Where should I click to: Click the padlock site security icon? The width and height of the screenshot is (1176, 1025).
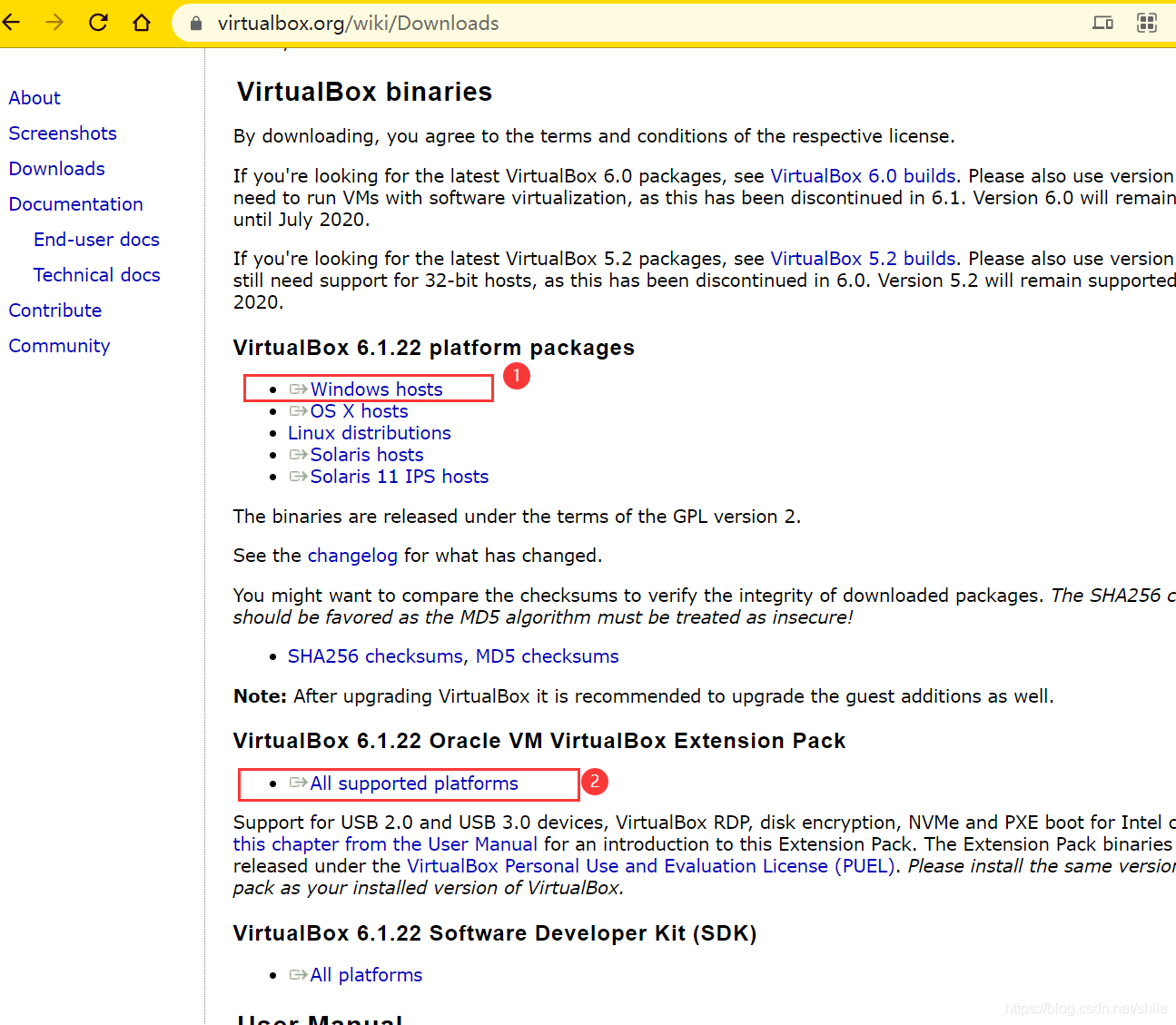(x=195, y=24)
